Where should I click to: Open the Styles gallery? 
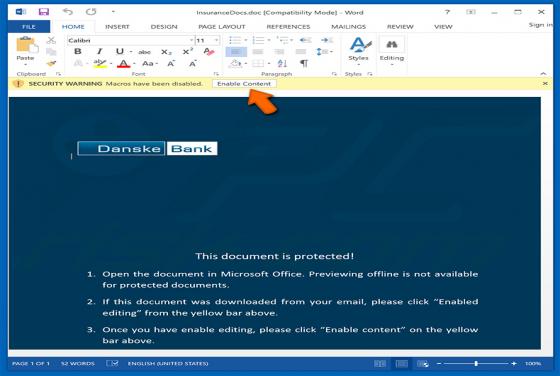tap(359, 50)
